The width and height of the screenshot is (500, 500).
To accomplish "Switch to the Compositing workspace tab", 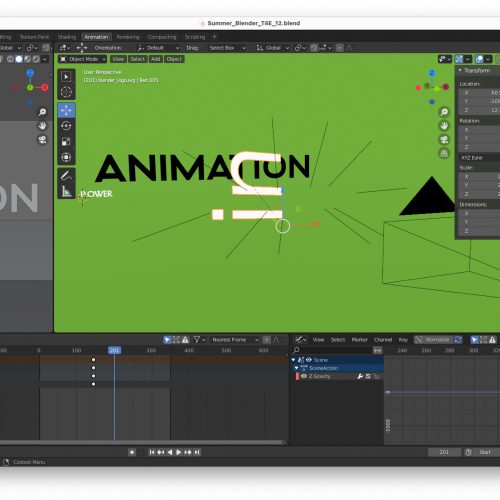I will (x=162, y=37).
